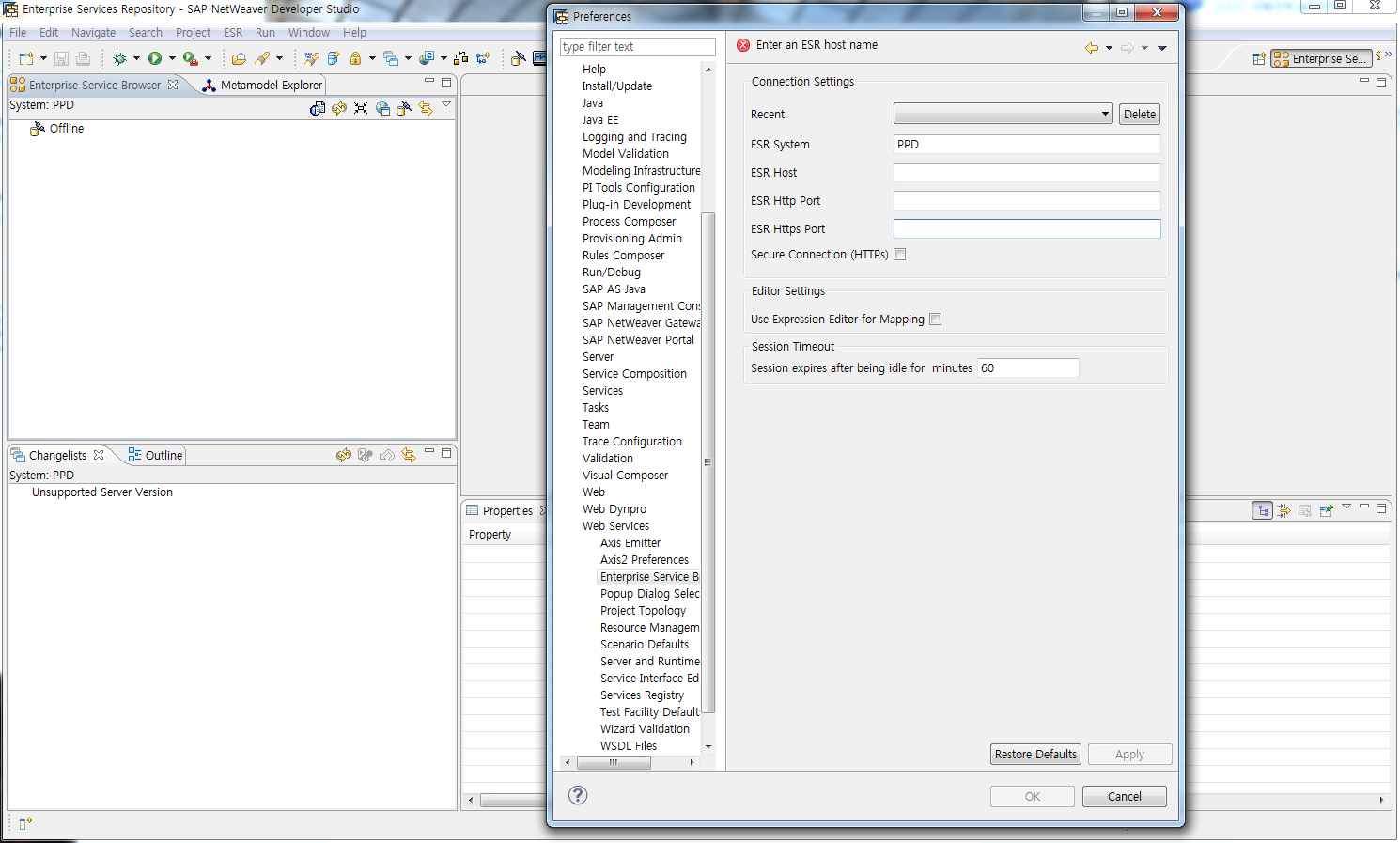Switch to Metamodel Explorer tab
This screenshot has width=1400, height=843.
263,86
